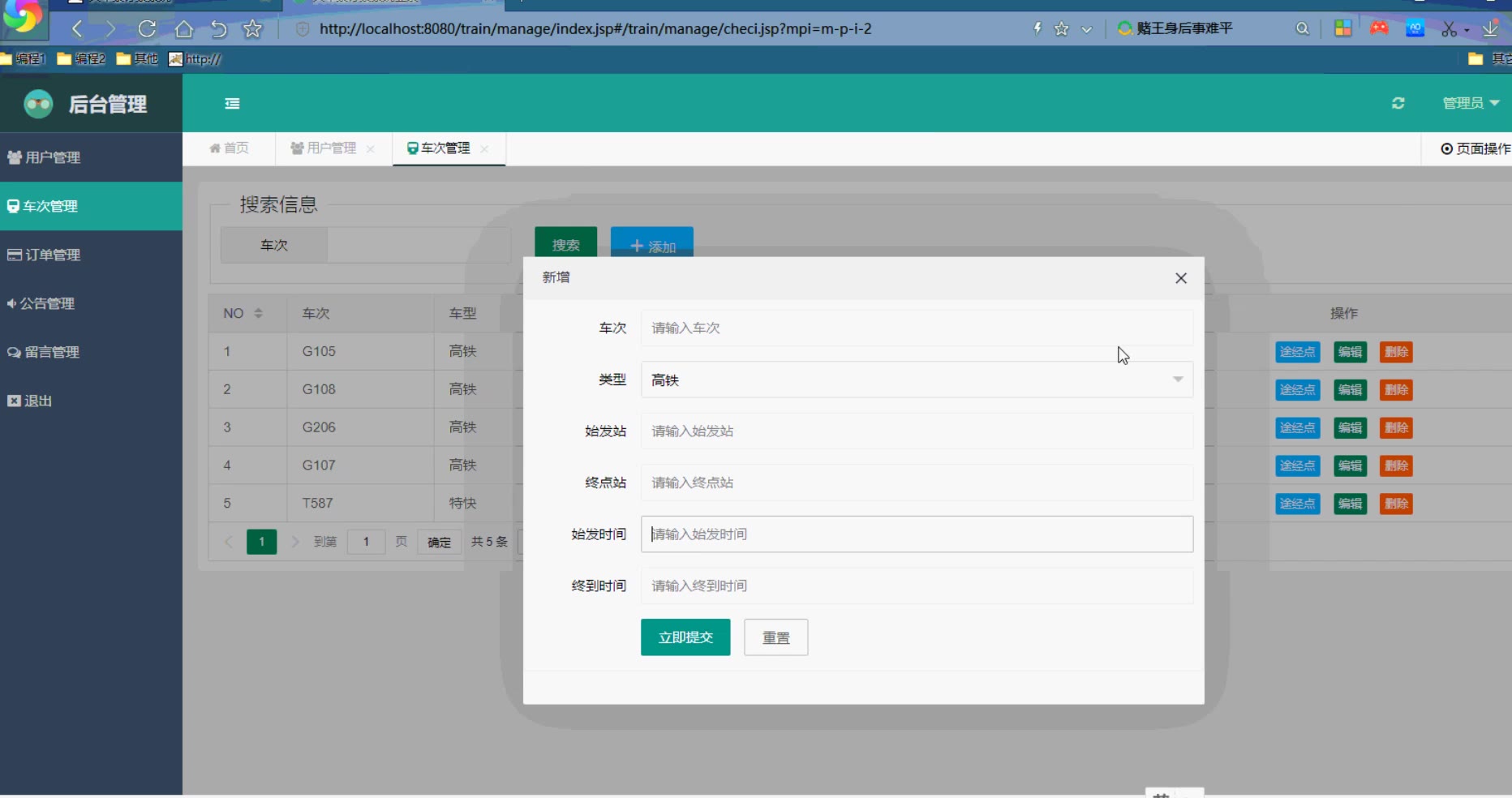The width and height of the screenshot is (1512, 798).
Task: Click the green 搜索 button
Action: (x=566, y=243)
